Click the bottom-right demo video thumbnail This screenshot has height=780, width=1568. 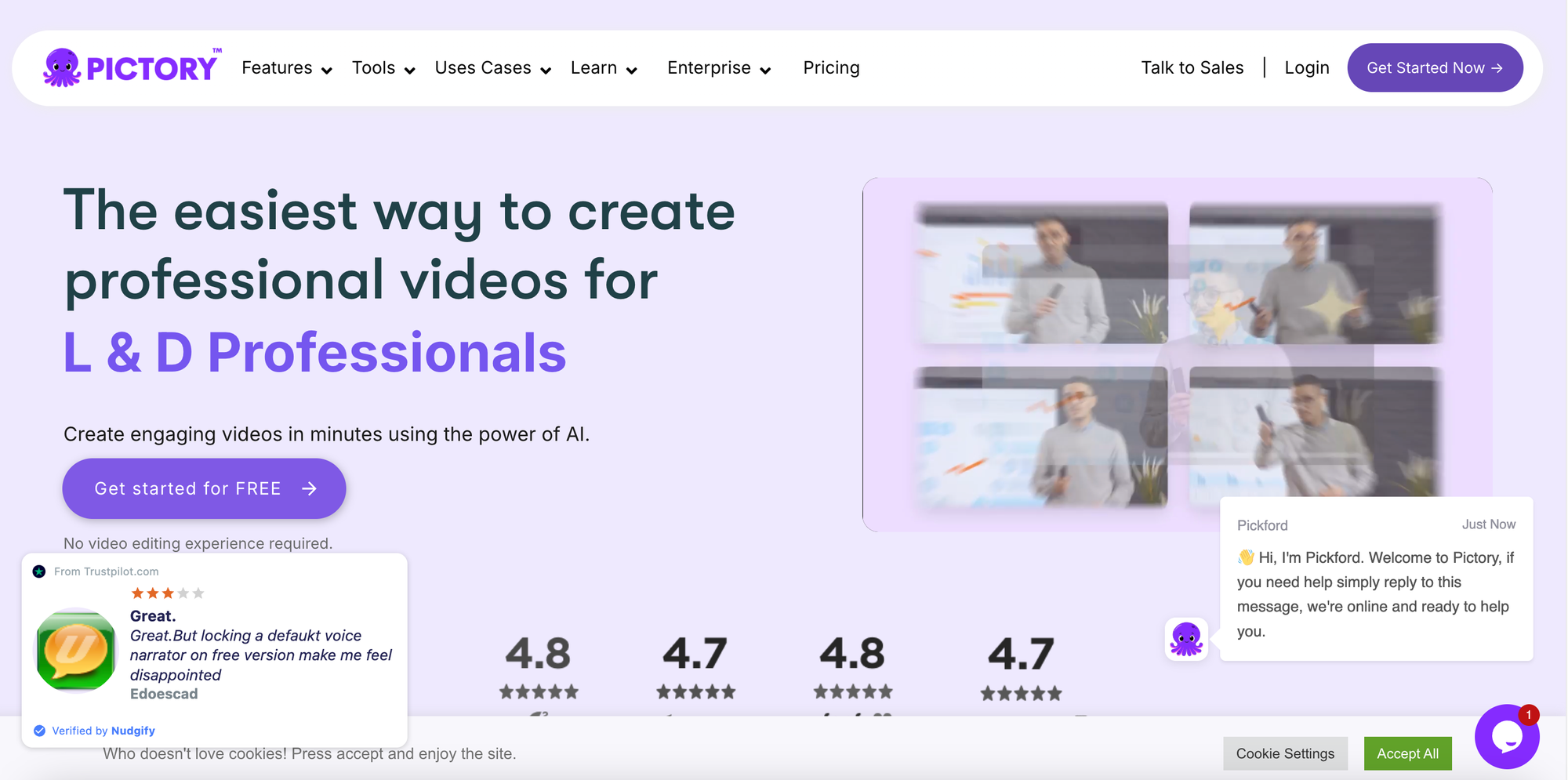click(1316, 431)
